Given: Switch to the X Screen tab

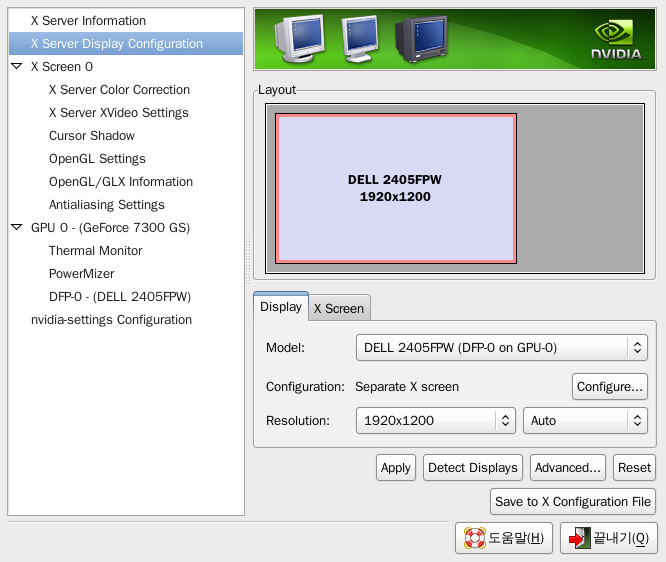Looking at the screenshot, I should (x=339, y=308).
